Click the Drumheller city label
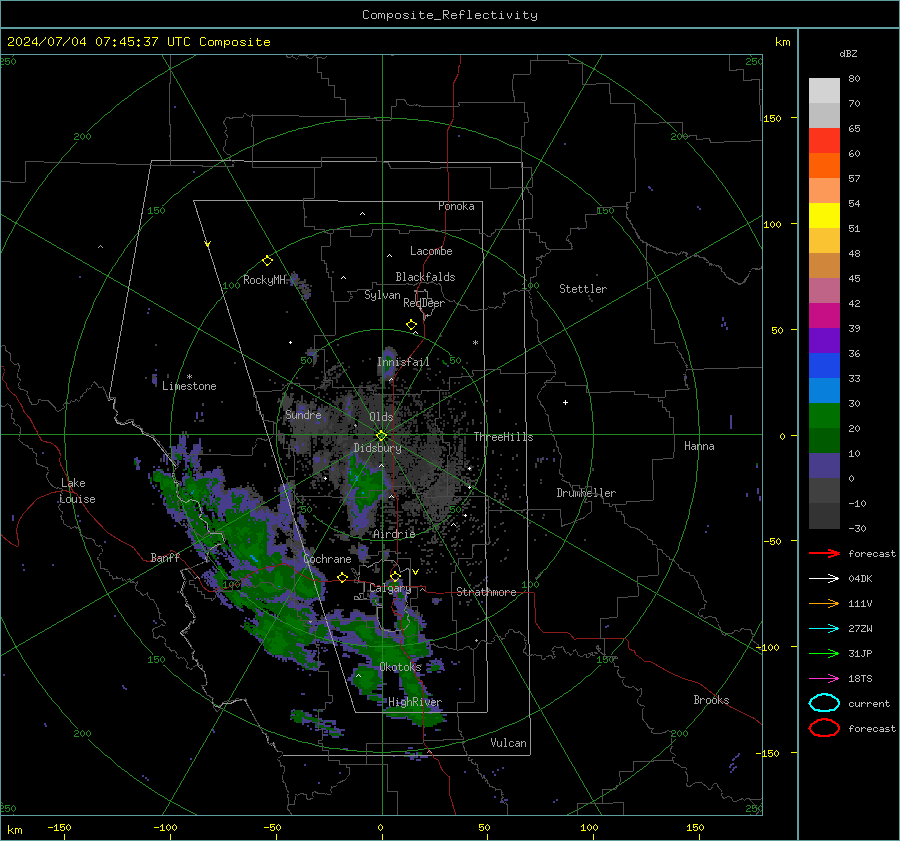900x841 pixels. pyautogui.click(x=586, y=493)
